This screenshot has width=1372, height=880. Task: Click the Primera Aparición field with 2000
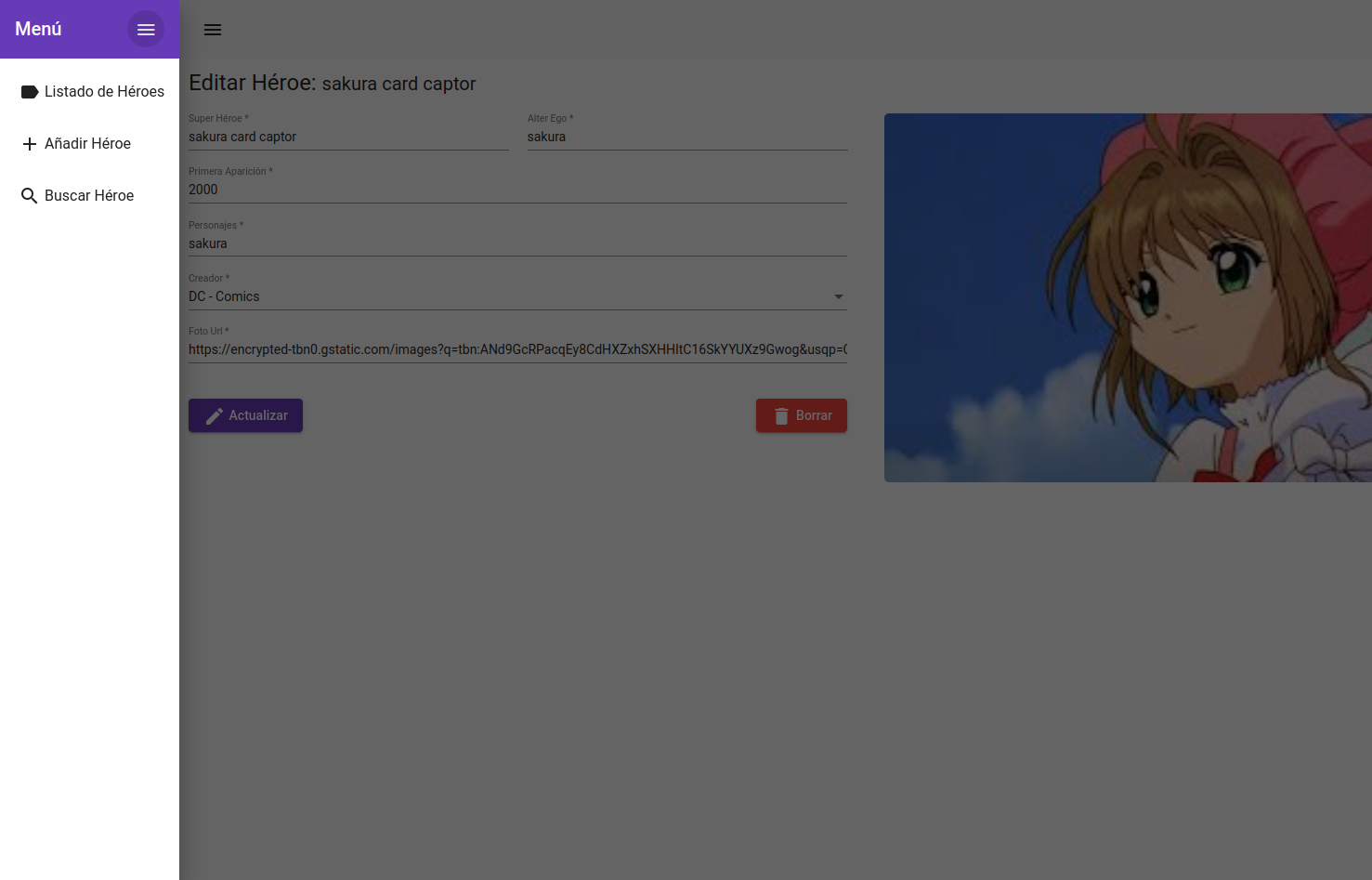click(517, 190)
